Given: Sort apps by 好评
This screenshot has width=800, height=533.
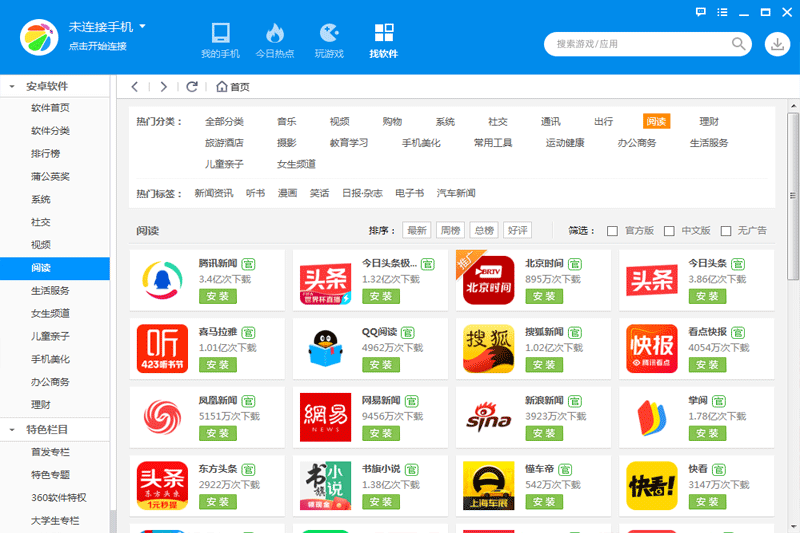Looking at the screenshot, I should coord(517,231).
